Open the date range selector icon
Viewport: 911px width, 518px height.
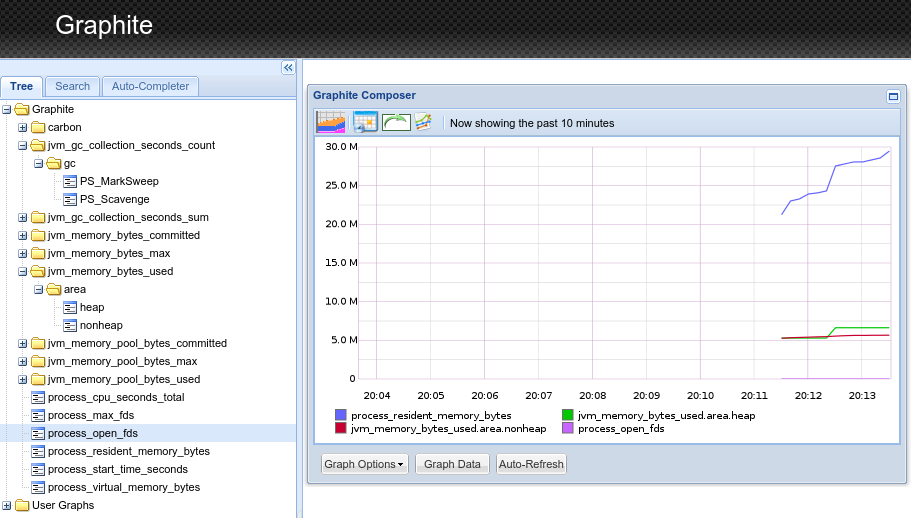click(x=331, y=122)
